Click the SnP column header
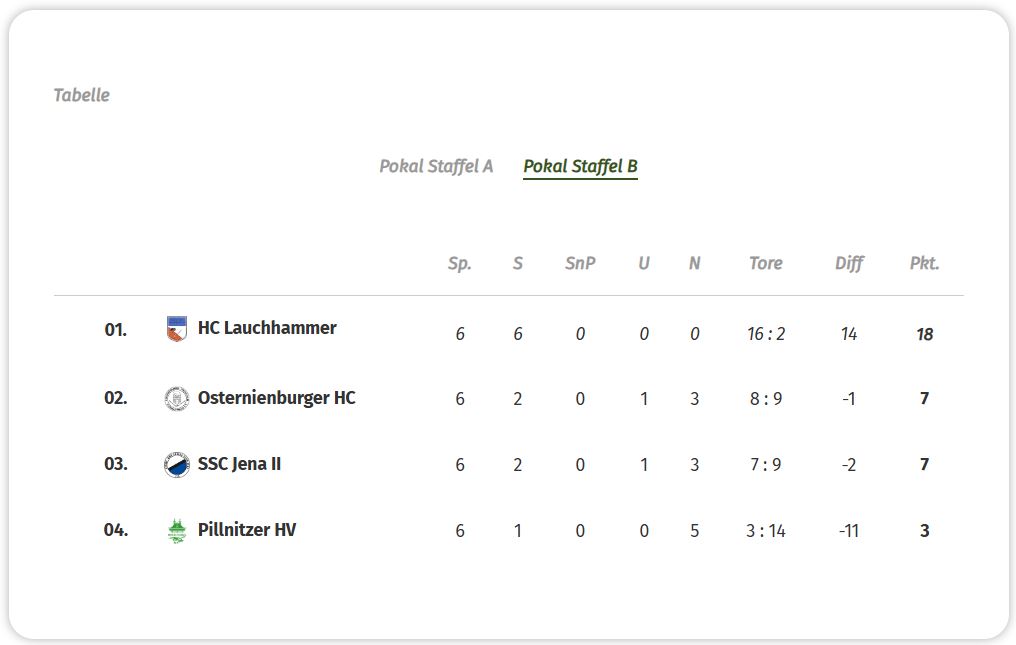This screenshot has width=1016, height=645. (x=580, y=263)
